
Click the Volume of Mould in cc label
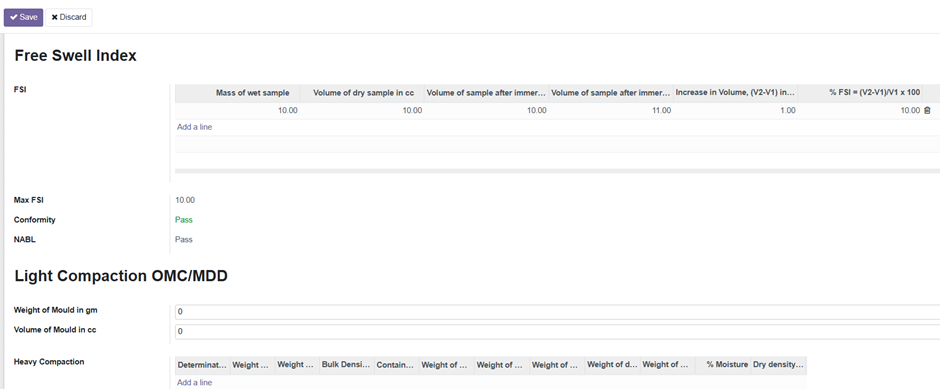[x=55, y=330]
